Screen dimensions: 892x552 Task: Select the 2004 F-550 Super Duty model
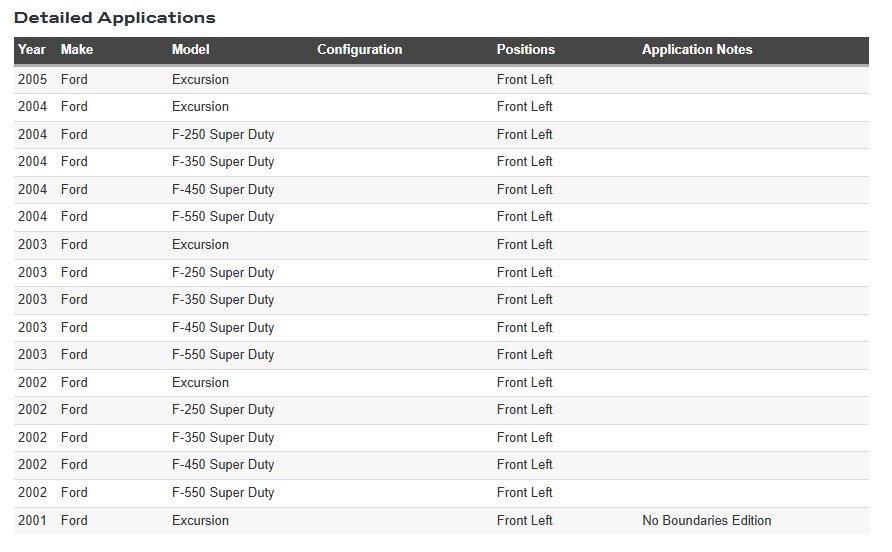tap(223, 217)
